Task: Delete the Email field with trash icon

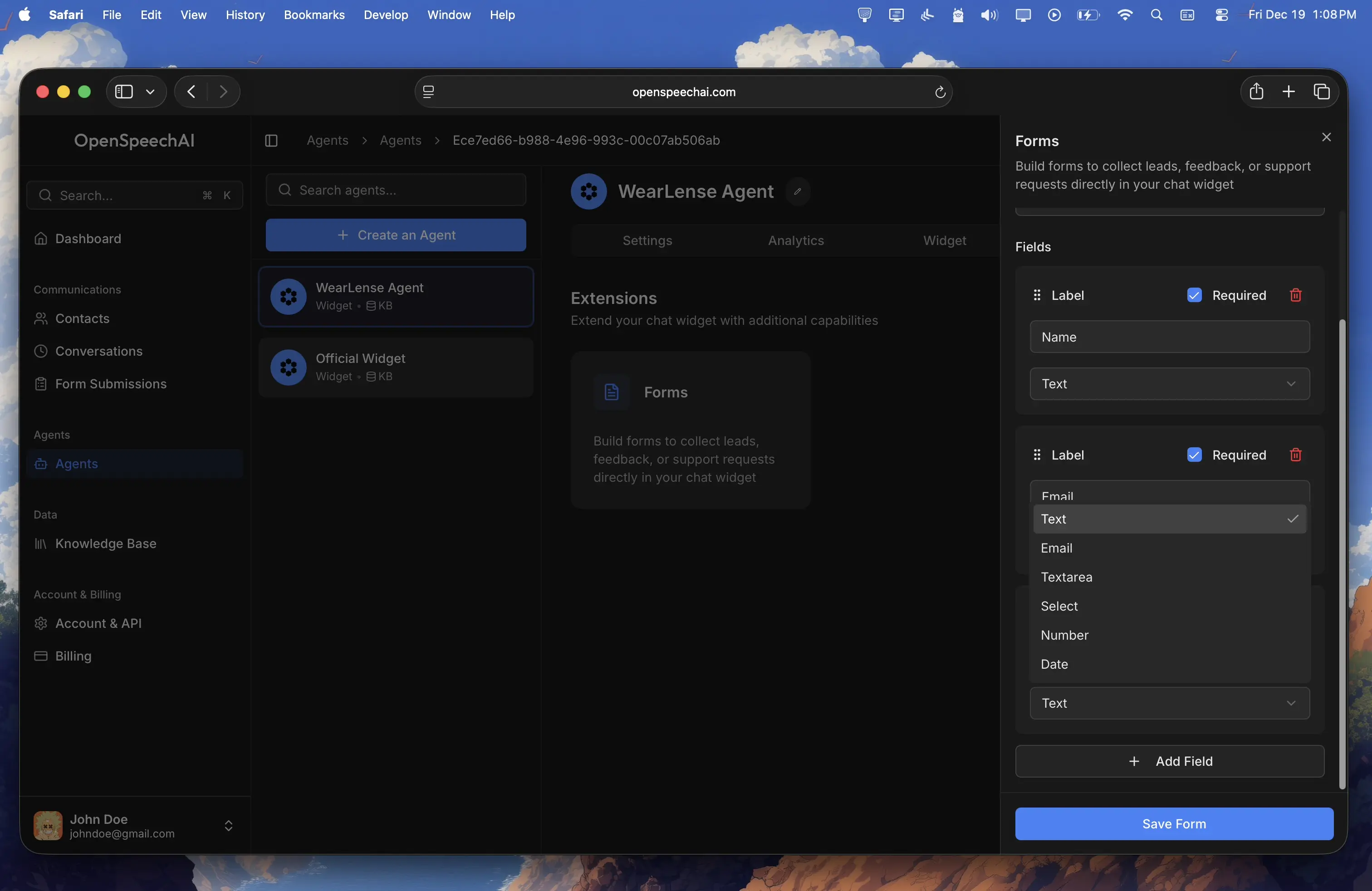Action: (1296, 455)
